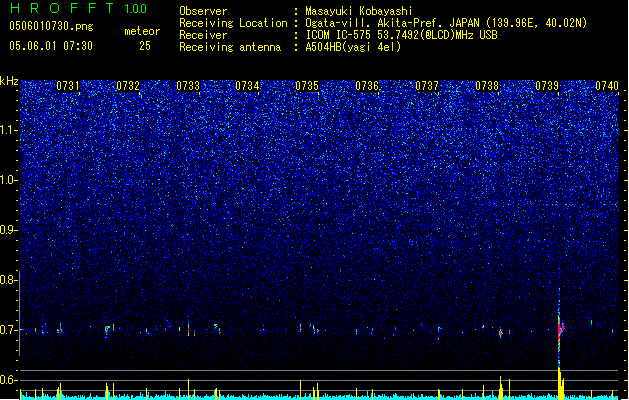Click the HROFFT 1.0.0 title text

tap(79, 8)
